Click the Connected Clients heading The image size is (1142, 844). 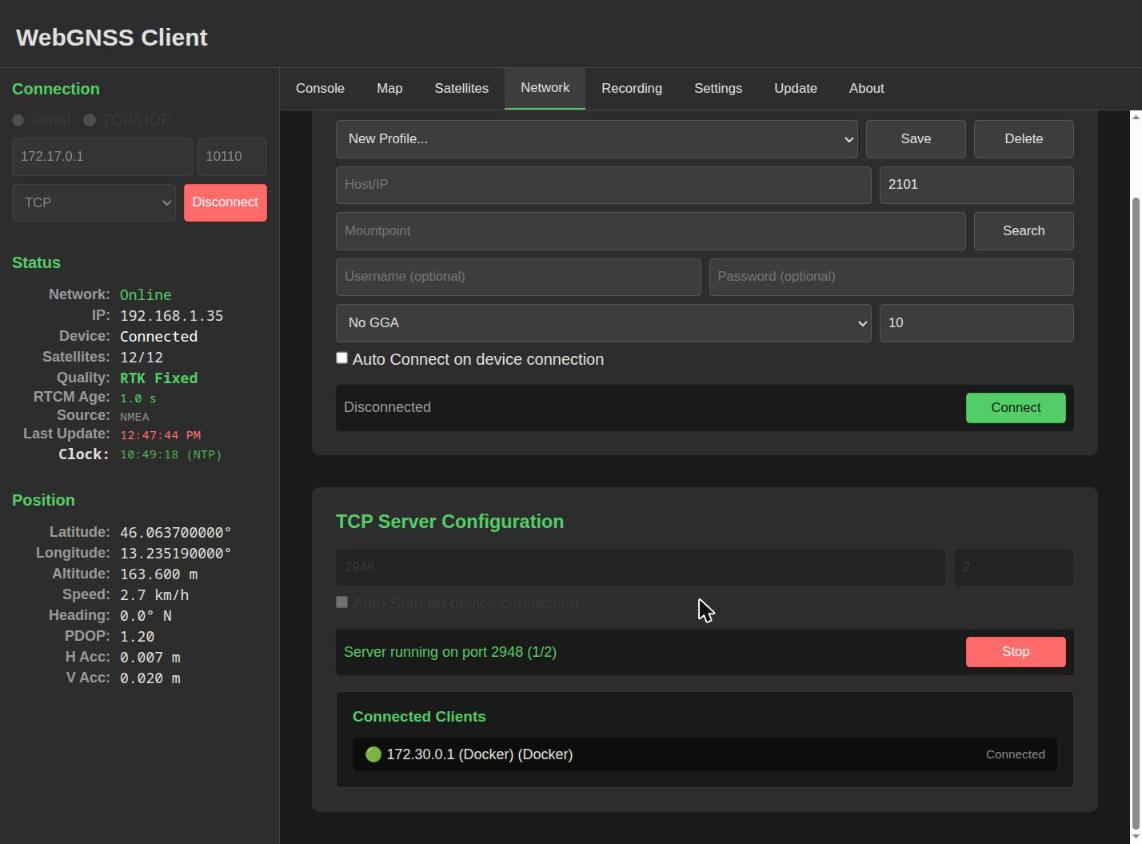point(419,717)
